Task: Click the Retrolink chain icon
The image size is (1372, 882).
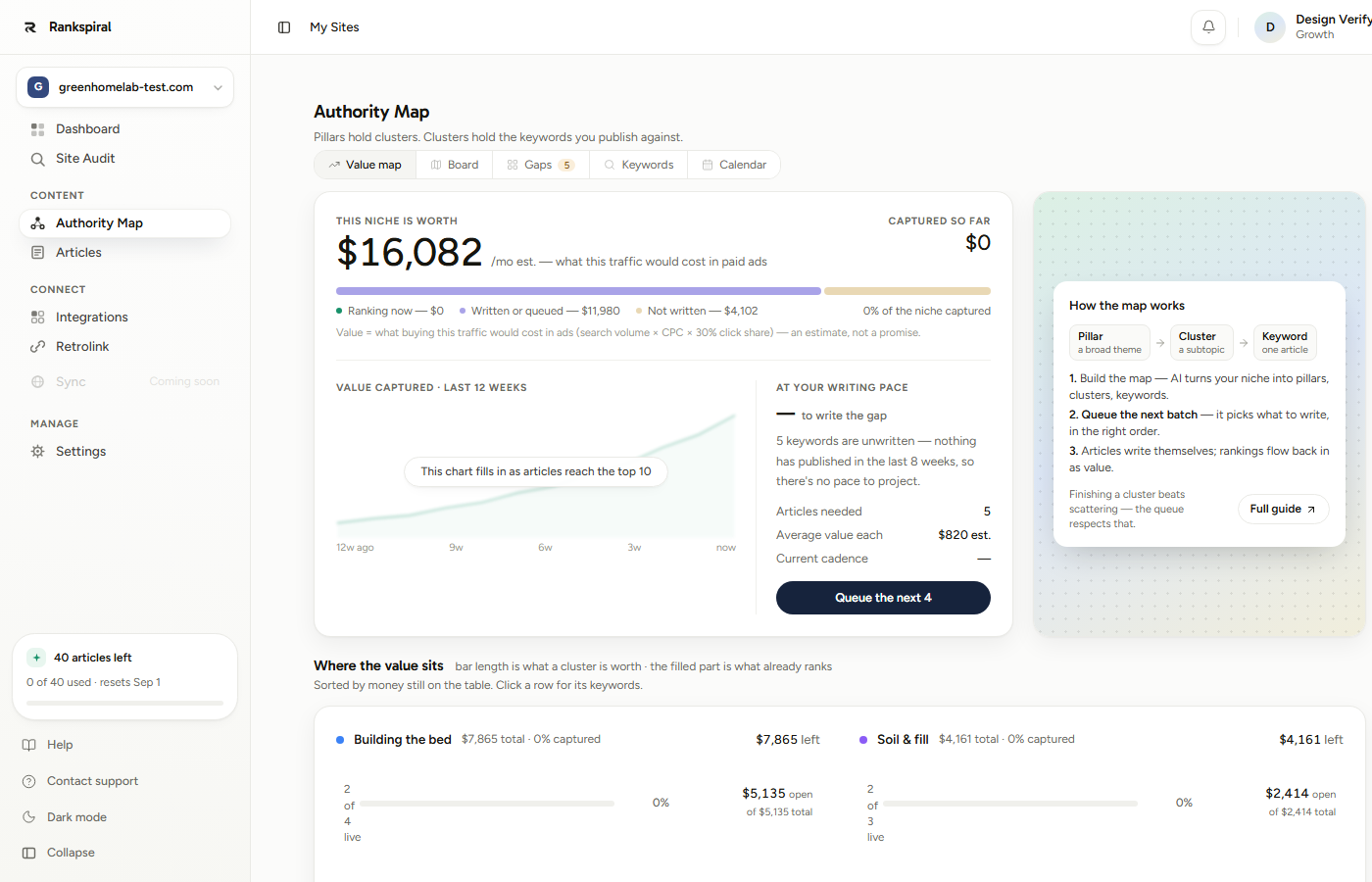Action: click(x=38, y=347)
